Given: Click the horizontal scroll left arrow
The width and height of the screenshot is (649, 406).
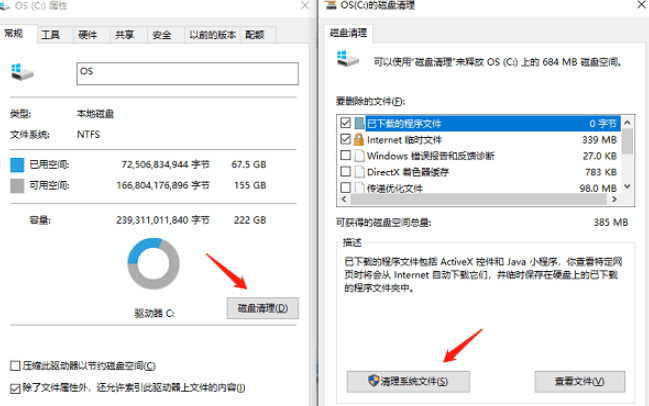Looking at the screenshot, I should coord(344,199).
